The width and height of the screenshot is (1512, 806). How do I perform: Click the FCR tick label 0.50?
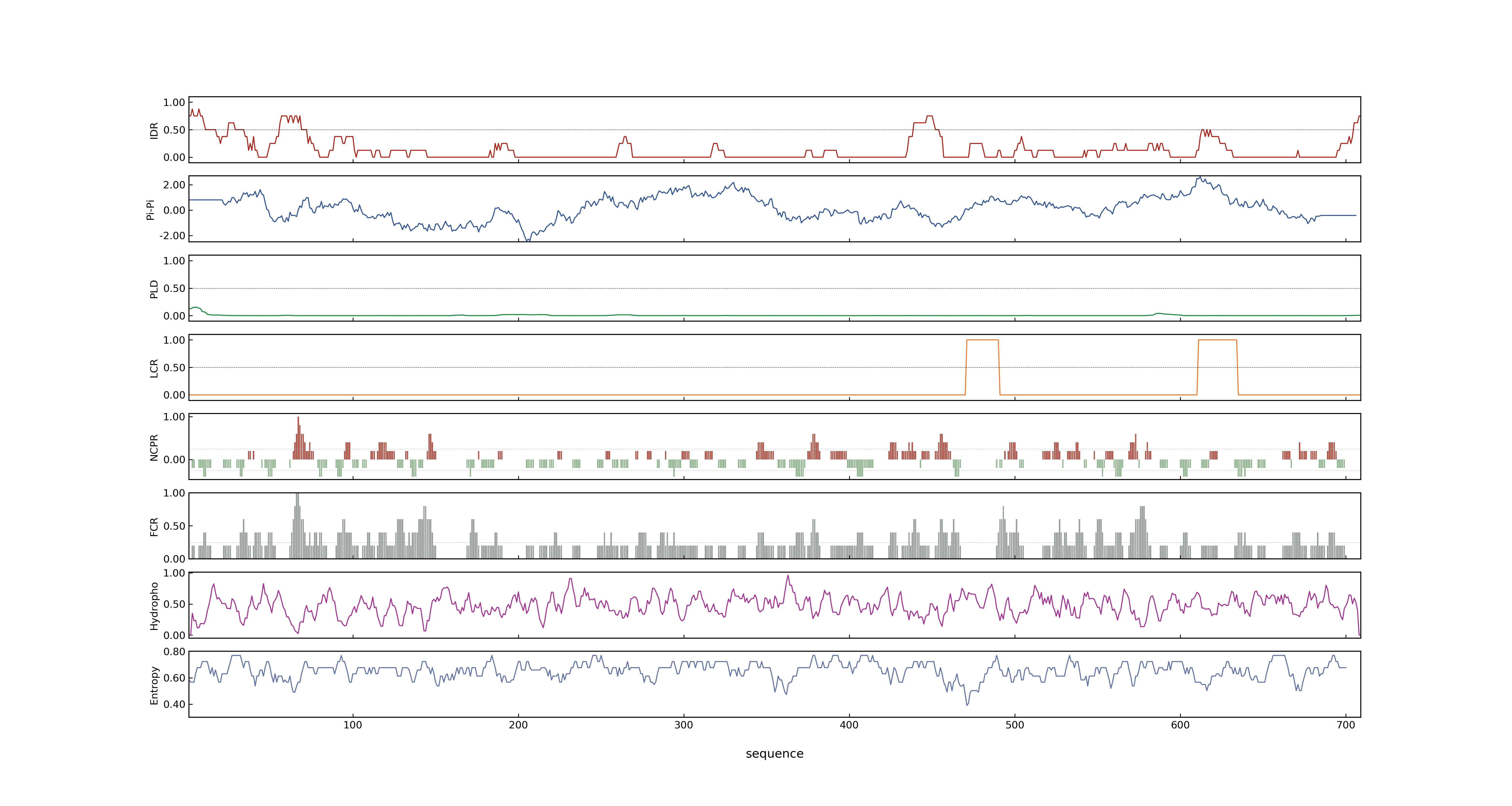pos(174,526)
